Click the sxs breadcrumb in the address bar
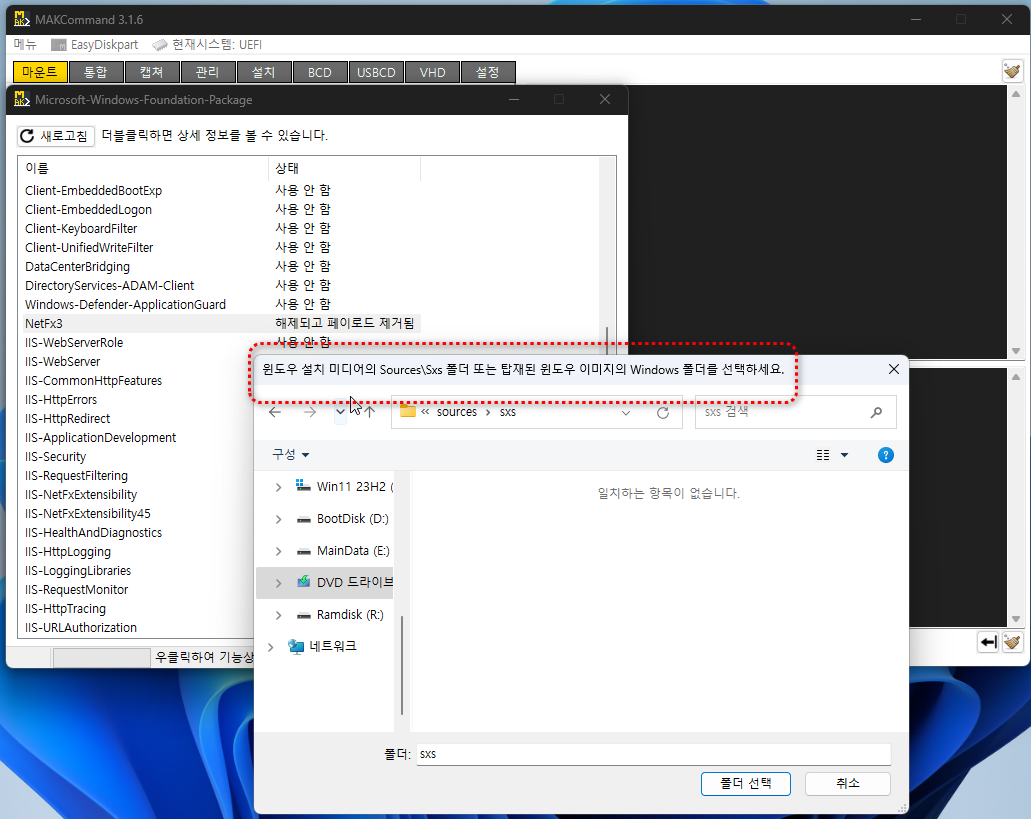 [508, 412]
